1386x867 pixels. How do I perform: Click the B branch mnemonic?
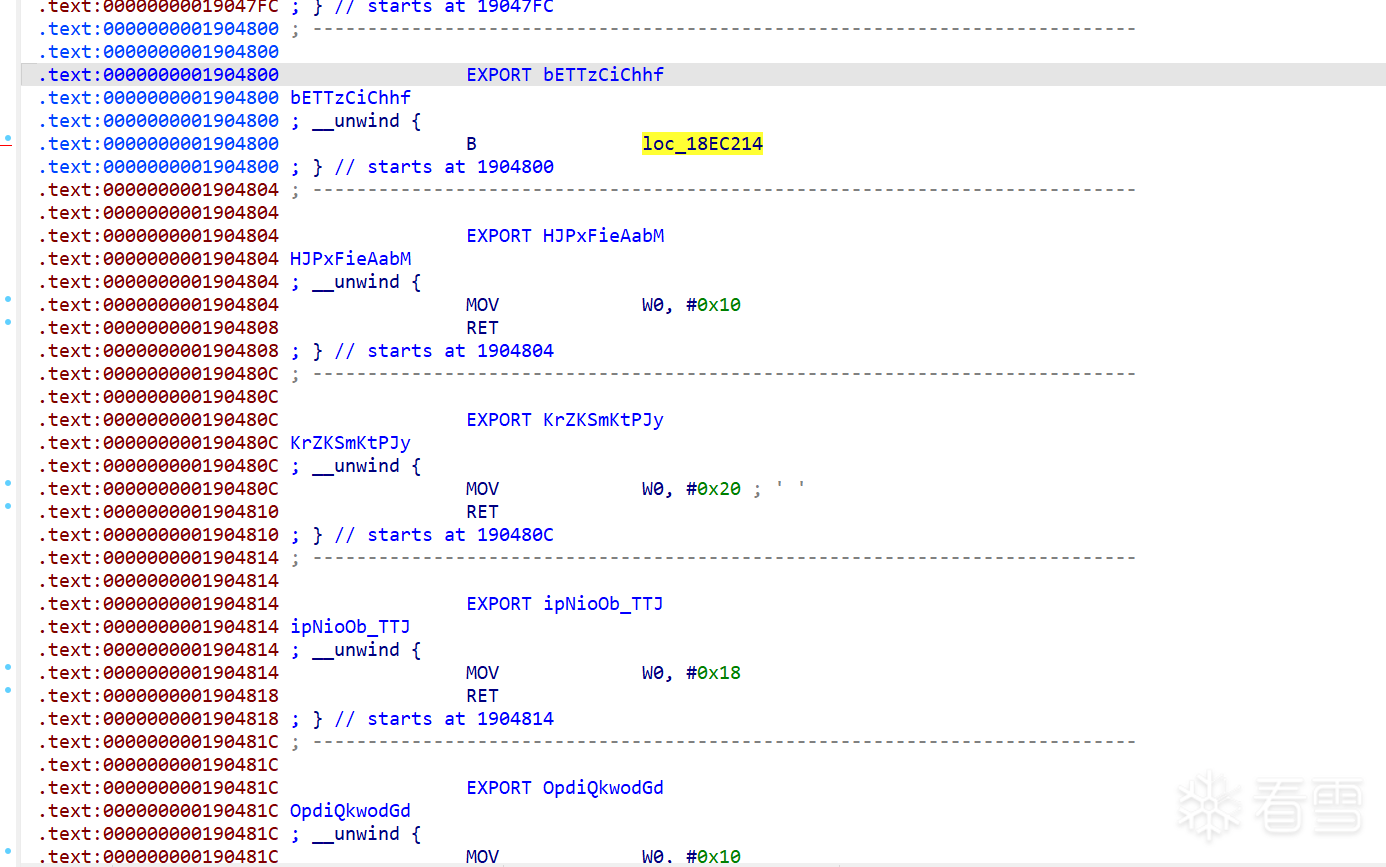pyautogui.click(x=471, y=144)
